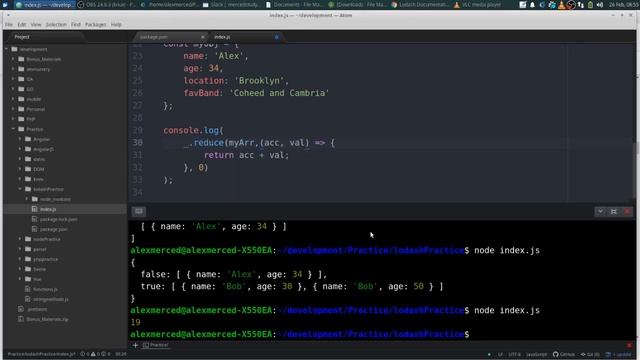Screen dimensions: 640x360
Task: Expand the Svelte folder
Action: 20,269
